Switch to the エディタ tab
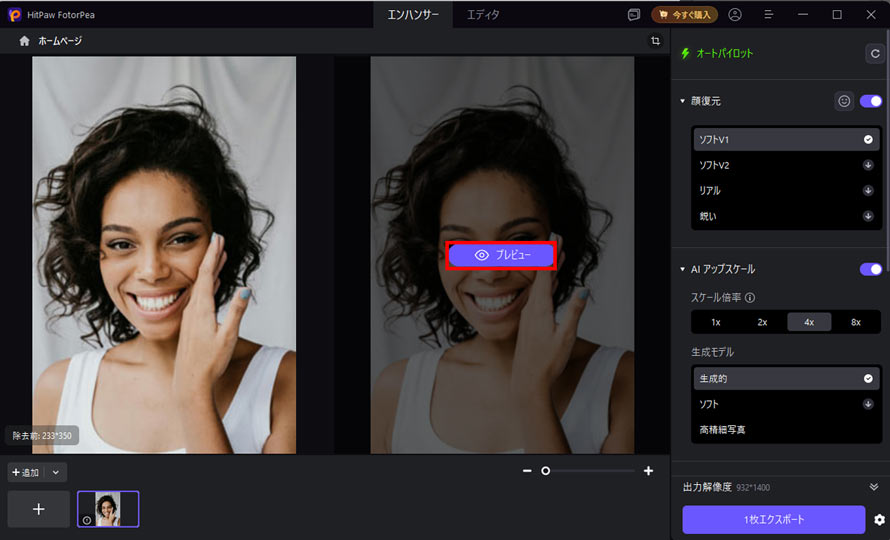Image resolution: width=890 pixels, height=540 pixels. tap(483, 15)
